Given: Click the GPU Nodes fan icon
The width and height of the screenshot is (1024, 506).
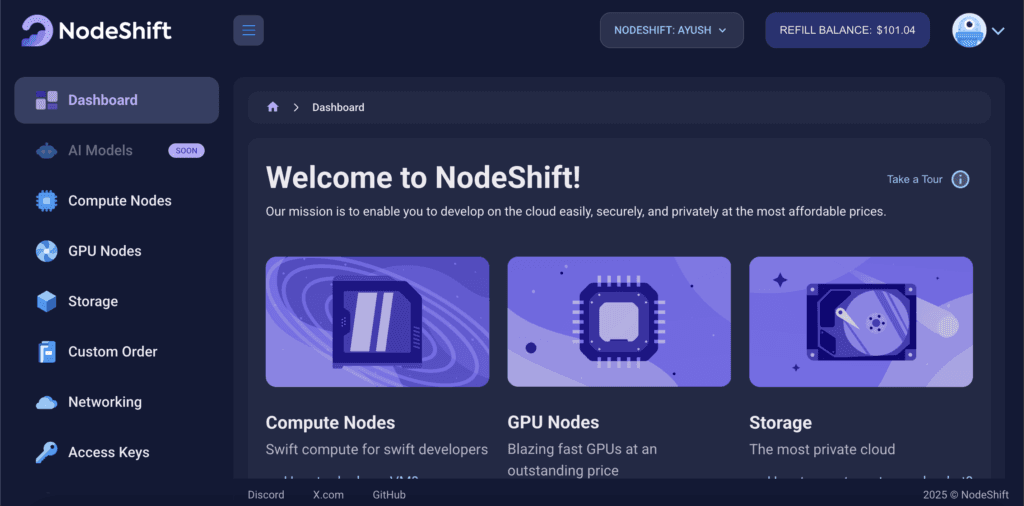Looking at the screenshot, I should coord(46,251).
